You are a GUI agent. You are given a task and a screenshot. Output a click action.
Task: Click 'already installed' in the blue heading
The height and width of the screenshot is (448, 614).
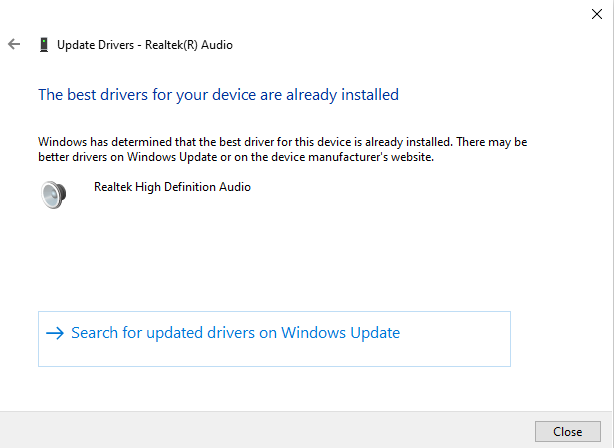point(341,95)
